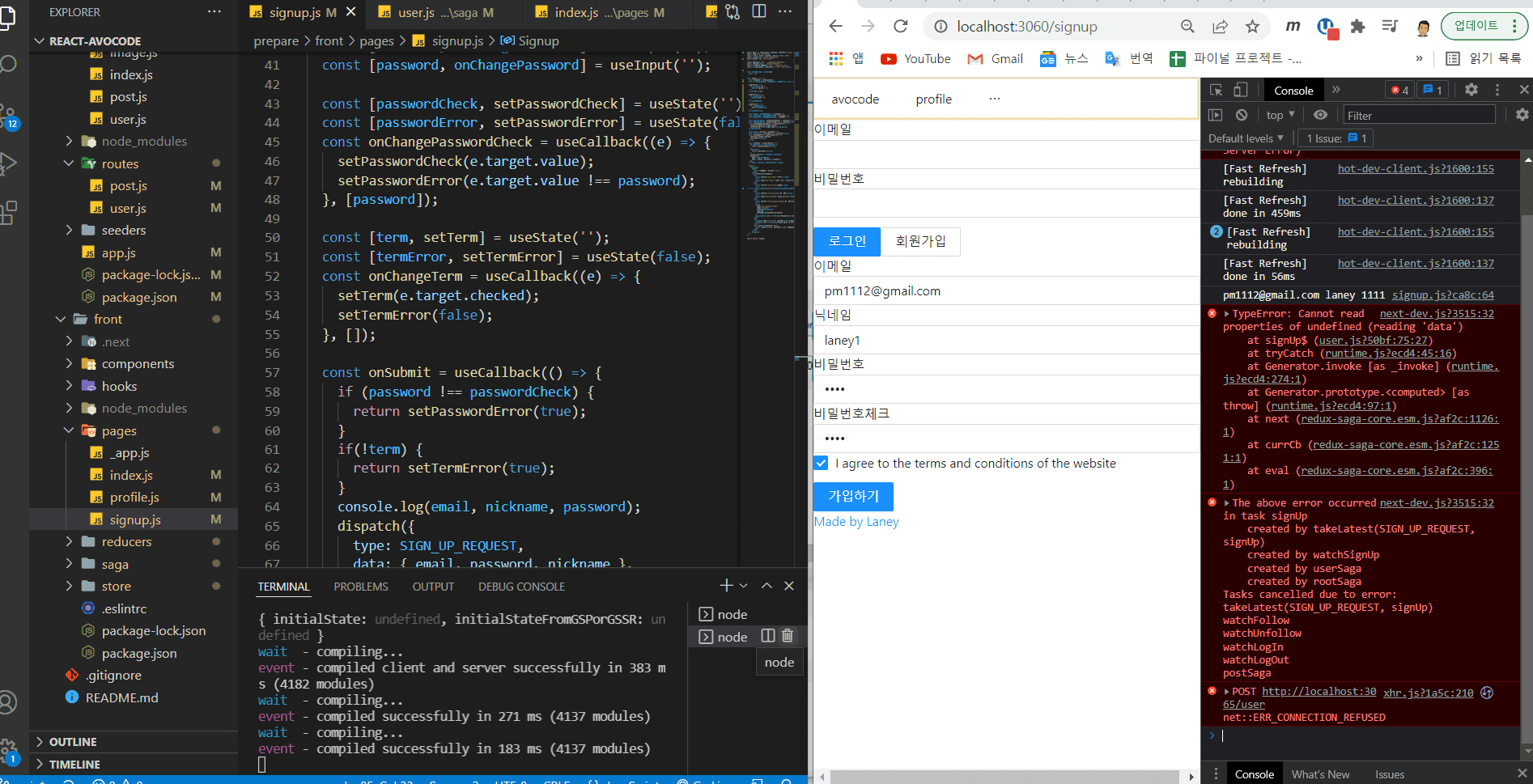The width and height of the screenshot is (1533, 784).
Task: Share this page icon in address bar
Action: point(1220,27)
